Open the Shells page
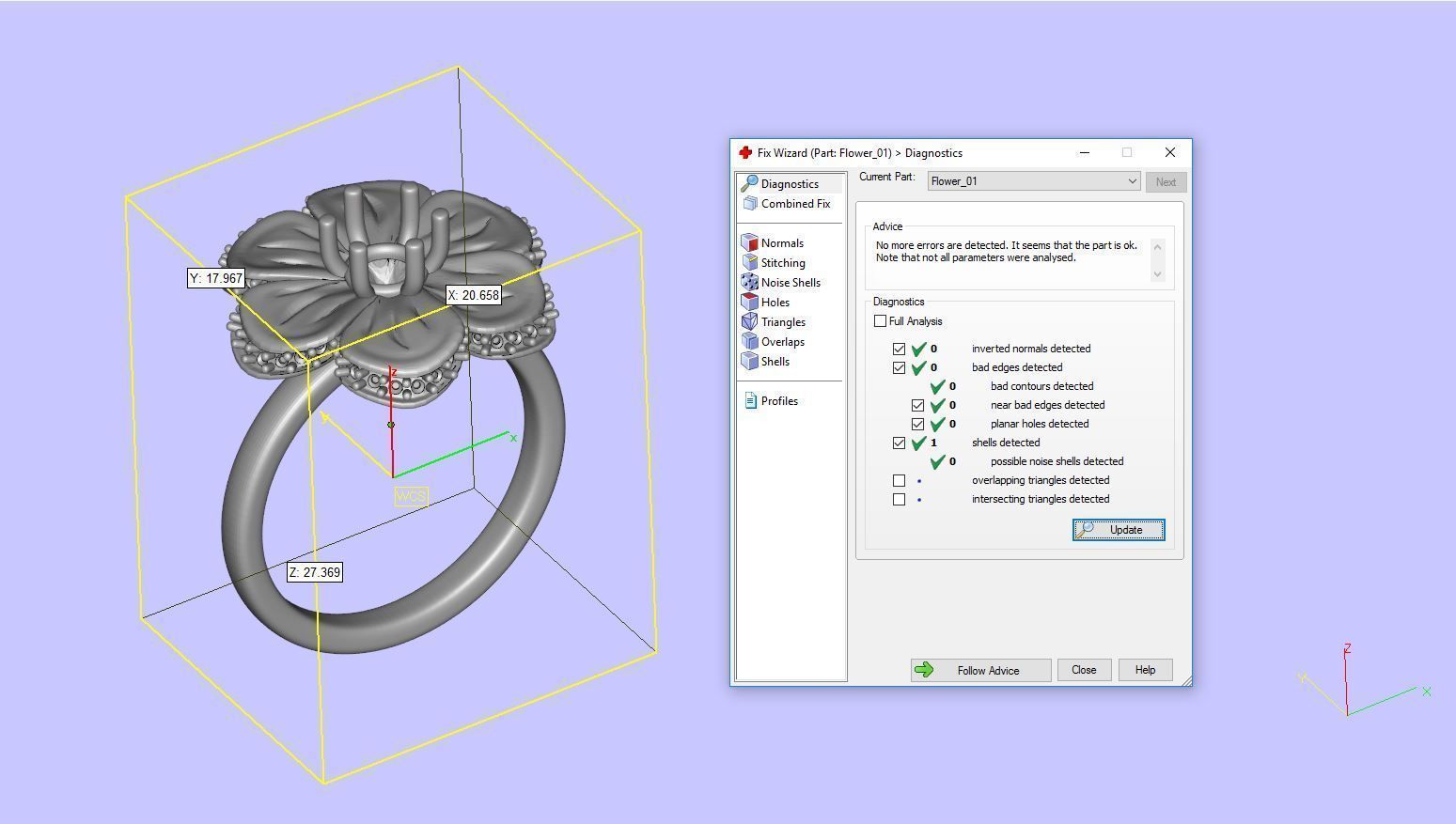This screenshot has width=1456, height=824. point(775,362)
